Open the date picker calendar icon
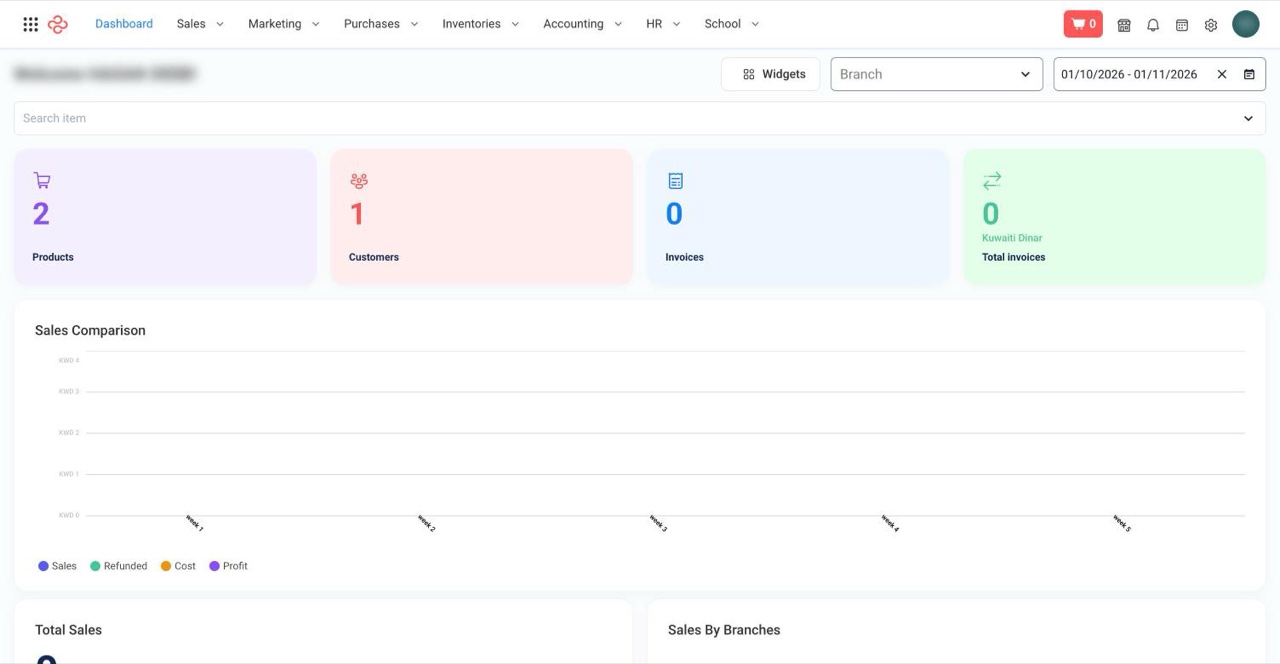Viewport: 1280px width, 664px height. point(1249,74)
